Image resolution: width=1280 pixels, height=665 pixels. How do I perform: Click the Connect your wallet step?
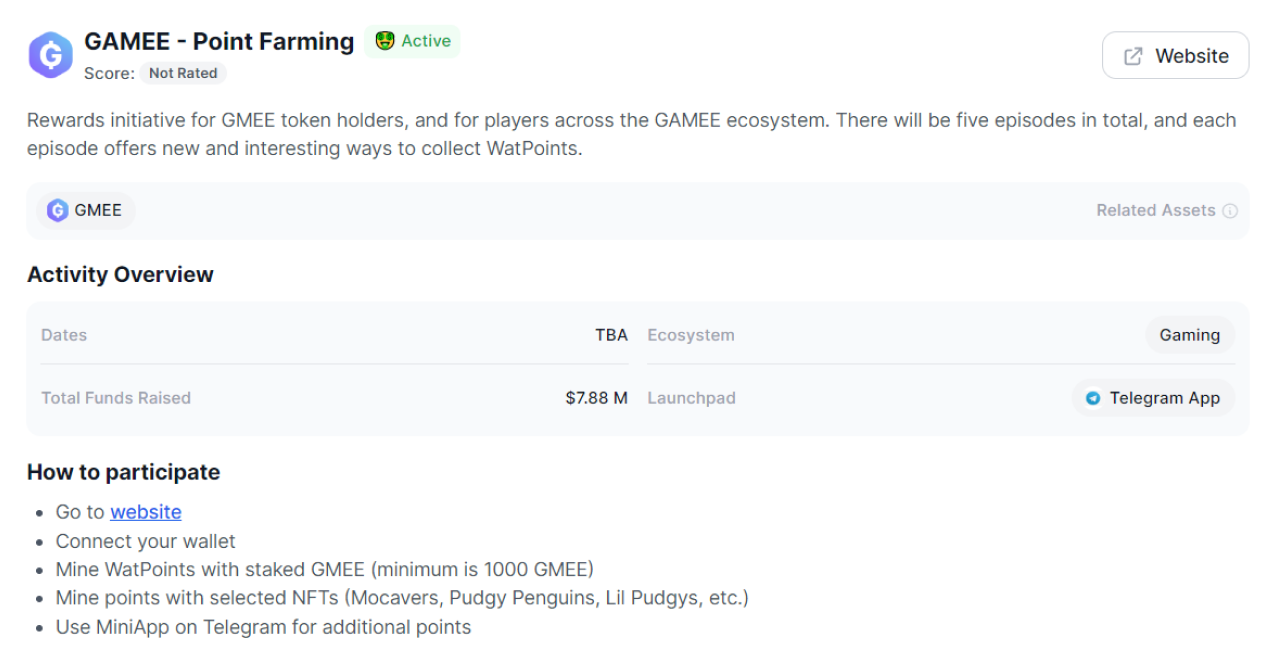(x=146, y=541)
